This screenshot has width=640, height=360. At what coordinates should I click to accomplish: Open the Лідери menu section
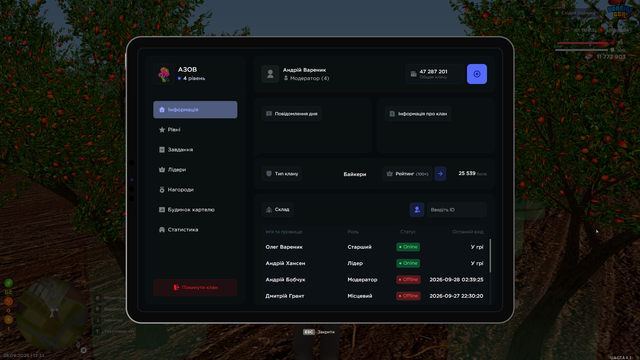195,170
